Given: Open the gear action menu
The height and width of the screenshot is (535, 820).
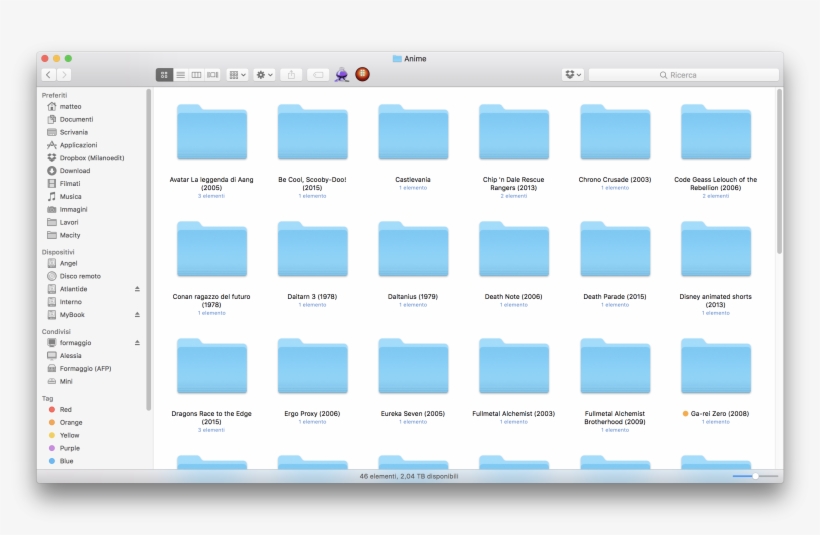Looking at the screenshot, I should [x=264, y=75].
